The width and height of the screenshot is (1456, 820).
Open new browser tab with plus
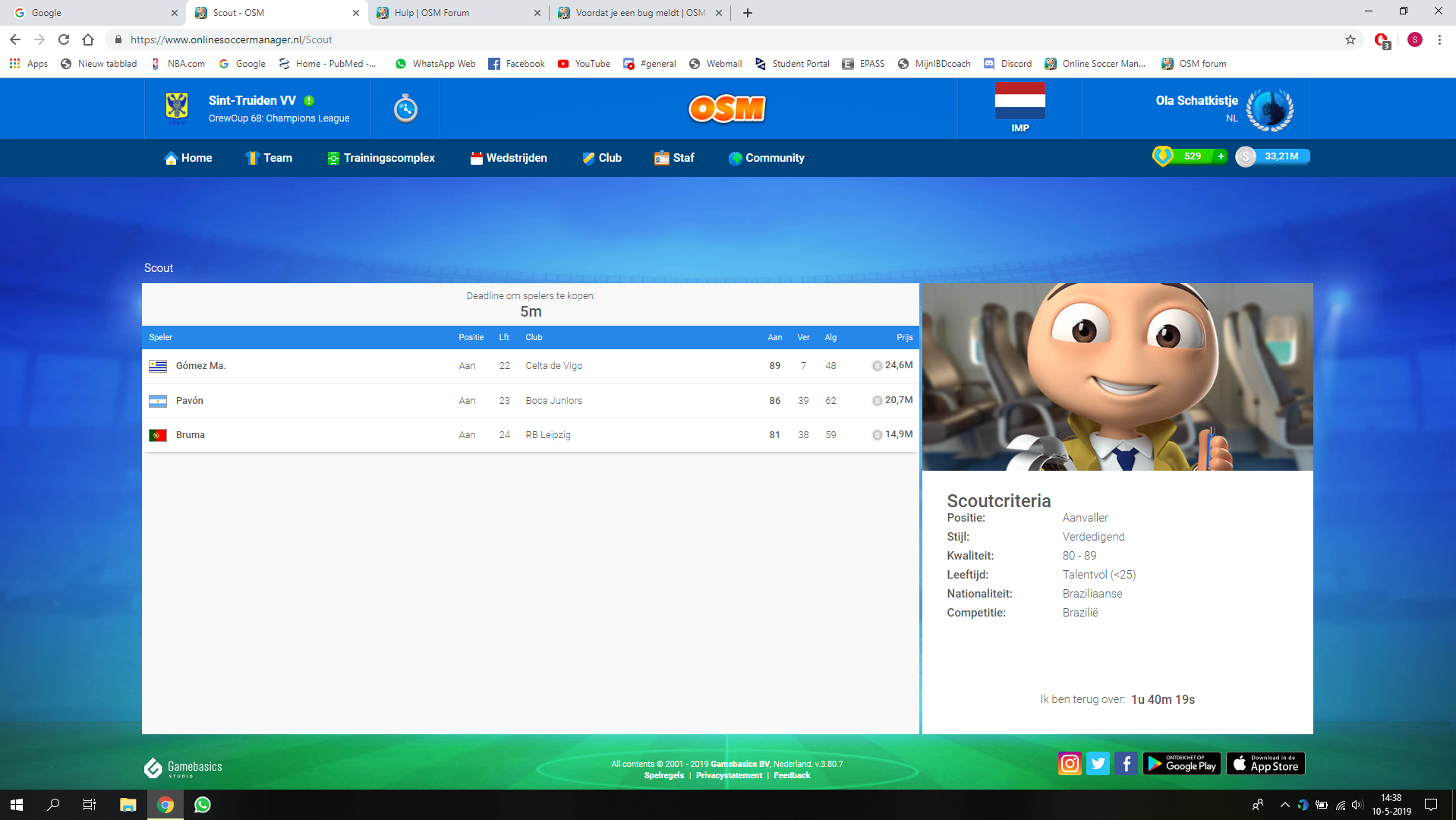(x=748, y=13)
